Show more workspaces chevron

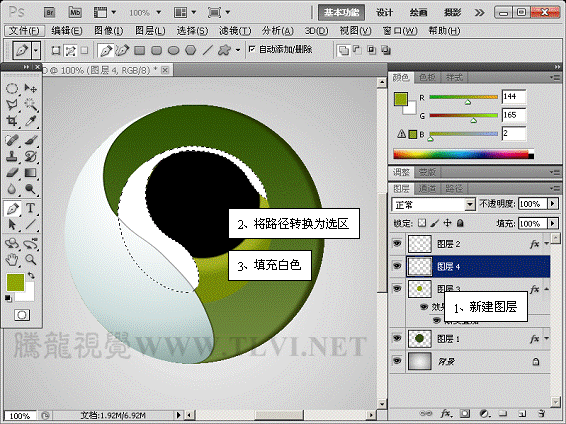click(x=479, y=13)
